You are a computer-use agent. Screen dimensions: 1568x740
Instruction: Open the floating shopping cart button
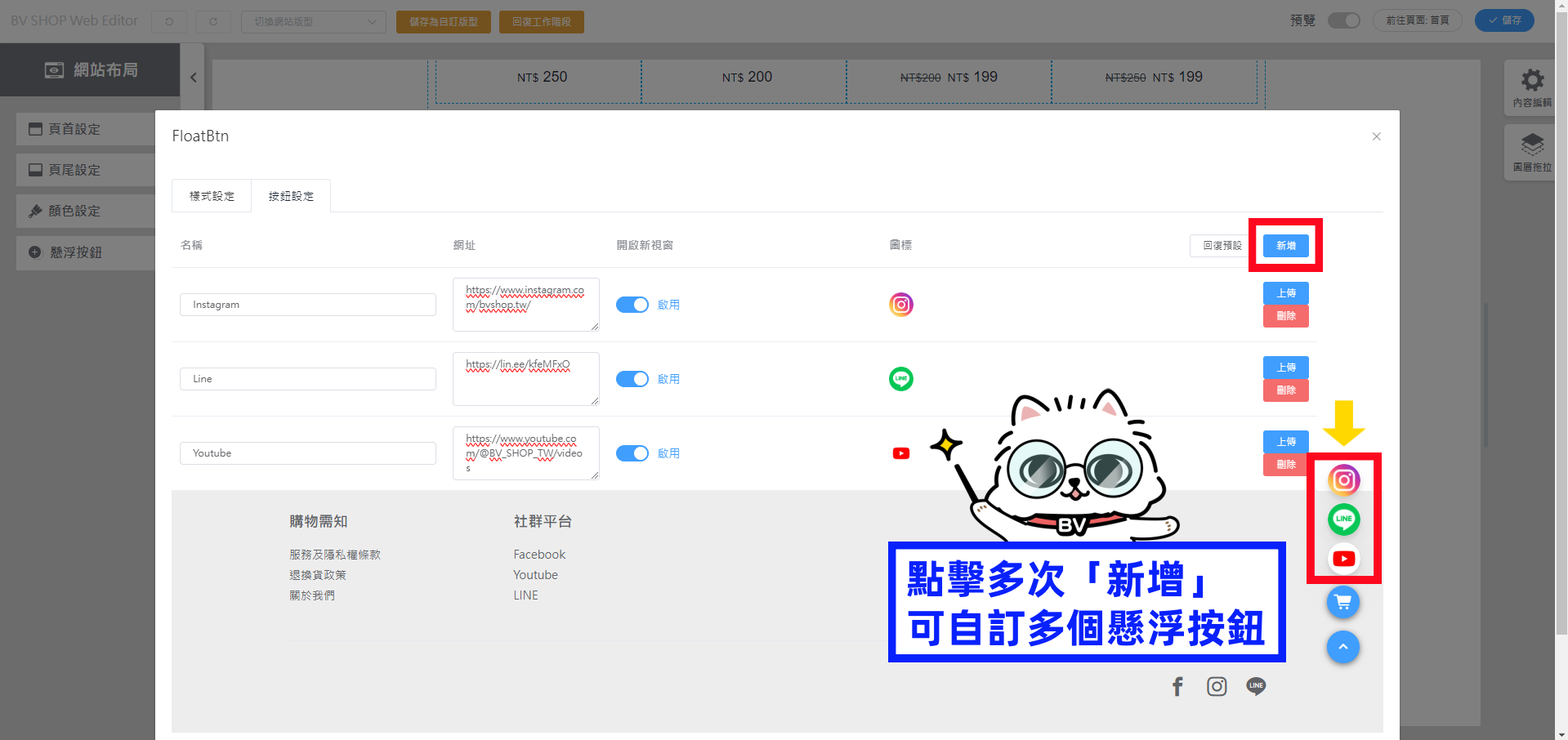(x=1343, y=603)
